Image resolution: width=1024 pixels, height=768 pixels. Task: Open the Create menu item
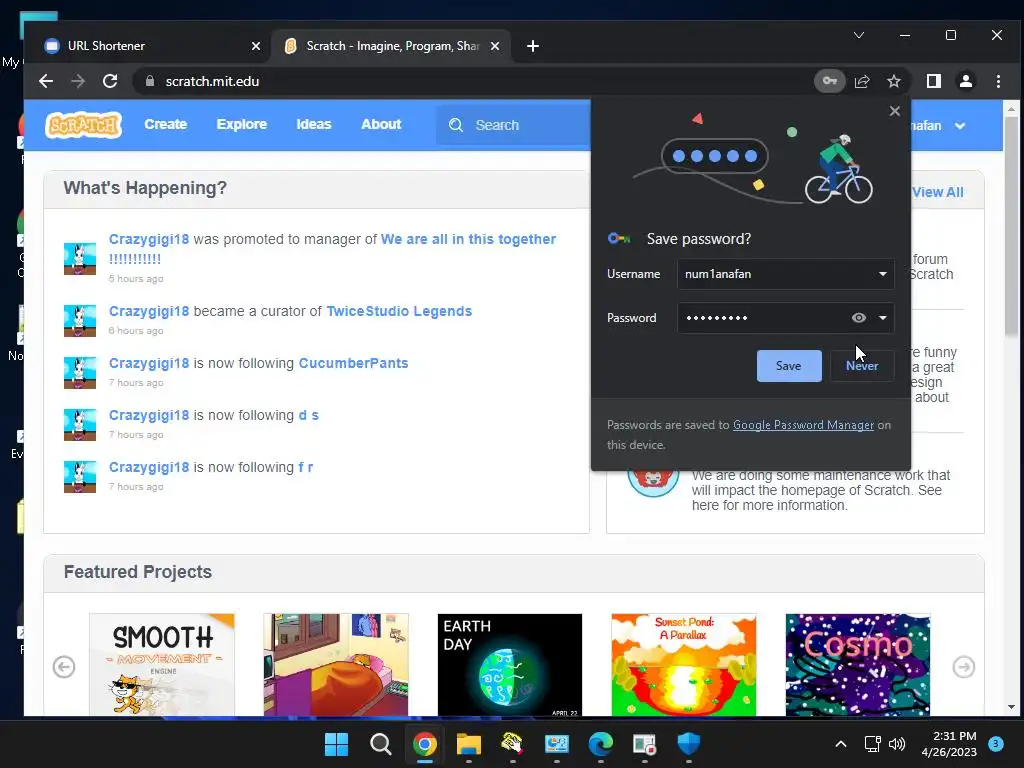[x=166, y=124]
